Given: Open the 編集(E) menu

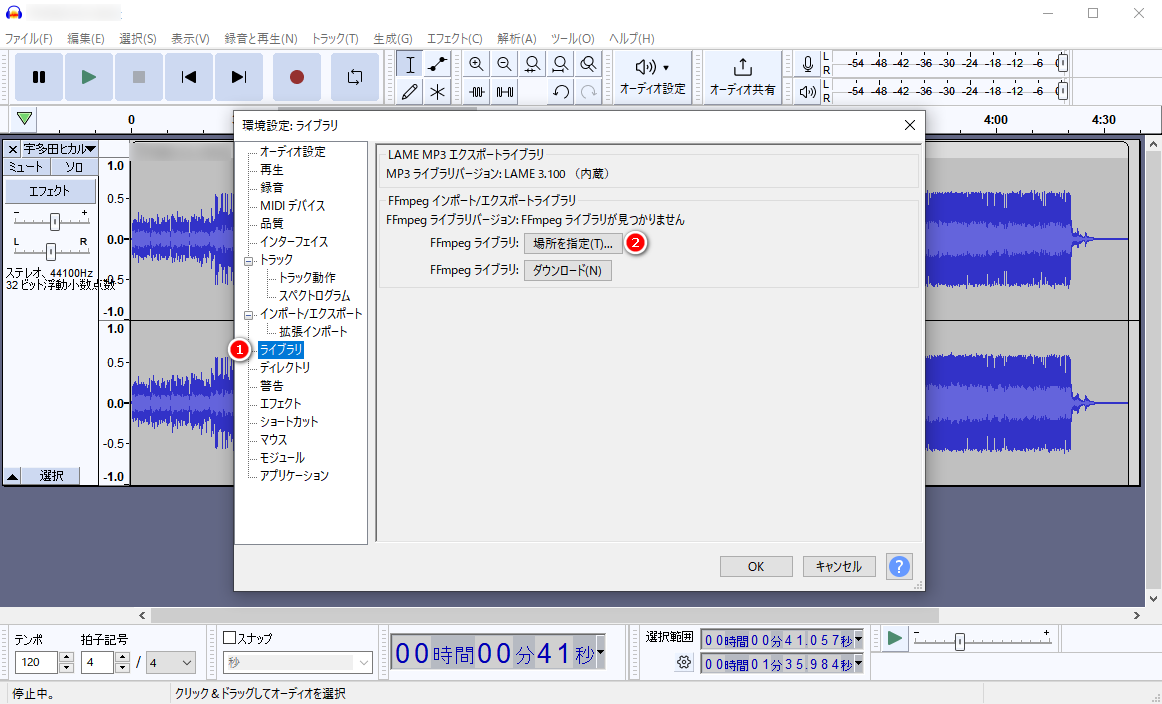Looking at the screenshot, I should [x=86, y=39].
